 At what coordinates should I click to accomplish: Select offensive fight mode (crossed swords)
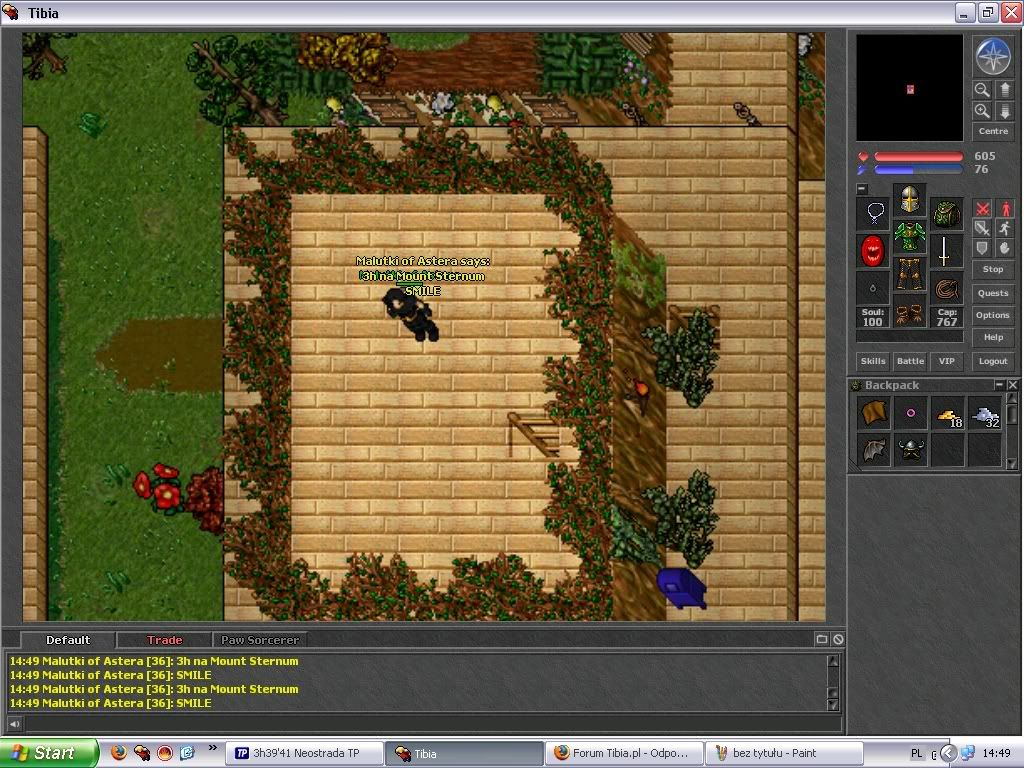click(x=982, y=209)
